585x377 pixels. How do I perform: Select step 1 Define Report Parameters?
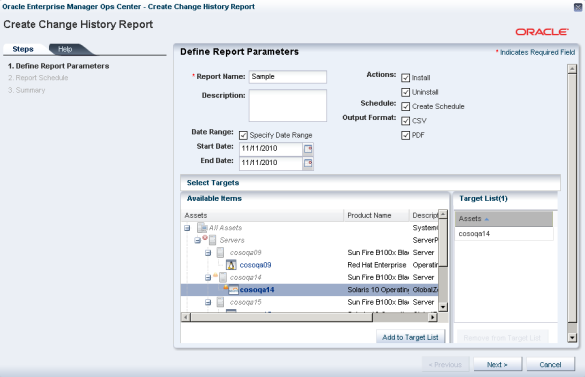[59, 66]
